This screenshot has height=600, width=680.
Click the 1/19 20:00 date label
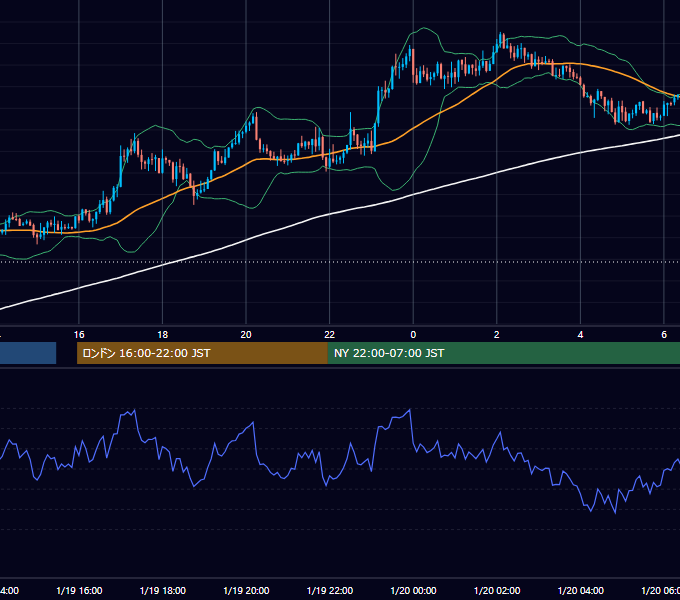coord(246,591)
